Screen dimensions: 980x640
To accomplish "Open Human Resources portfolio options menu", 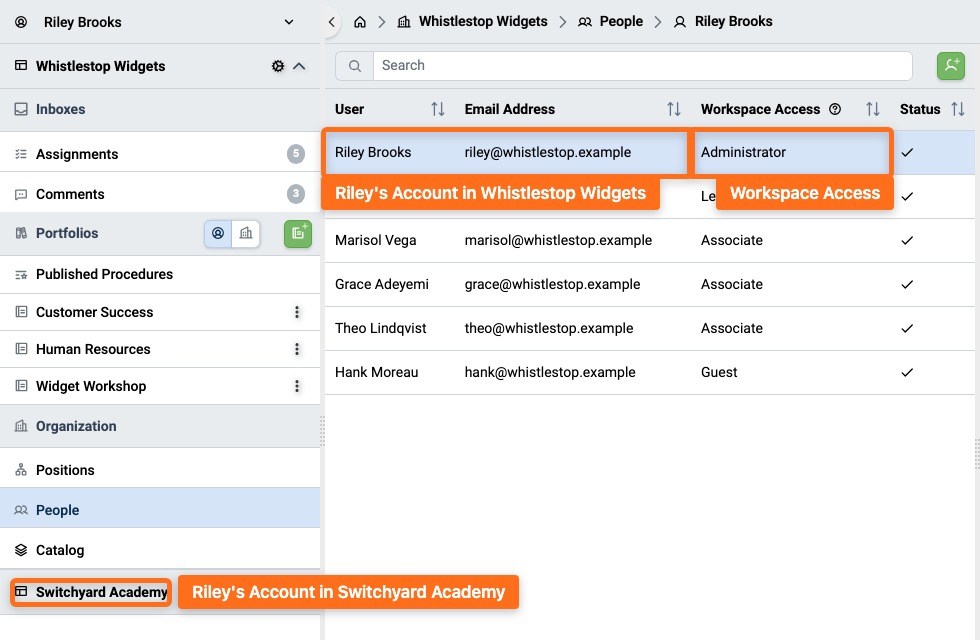I will (x=297, y=349).
